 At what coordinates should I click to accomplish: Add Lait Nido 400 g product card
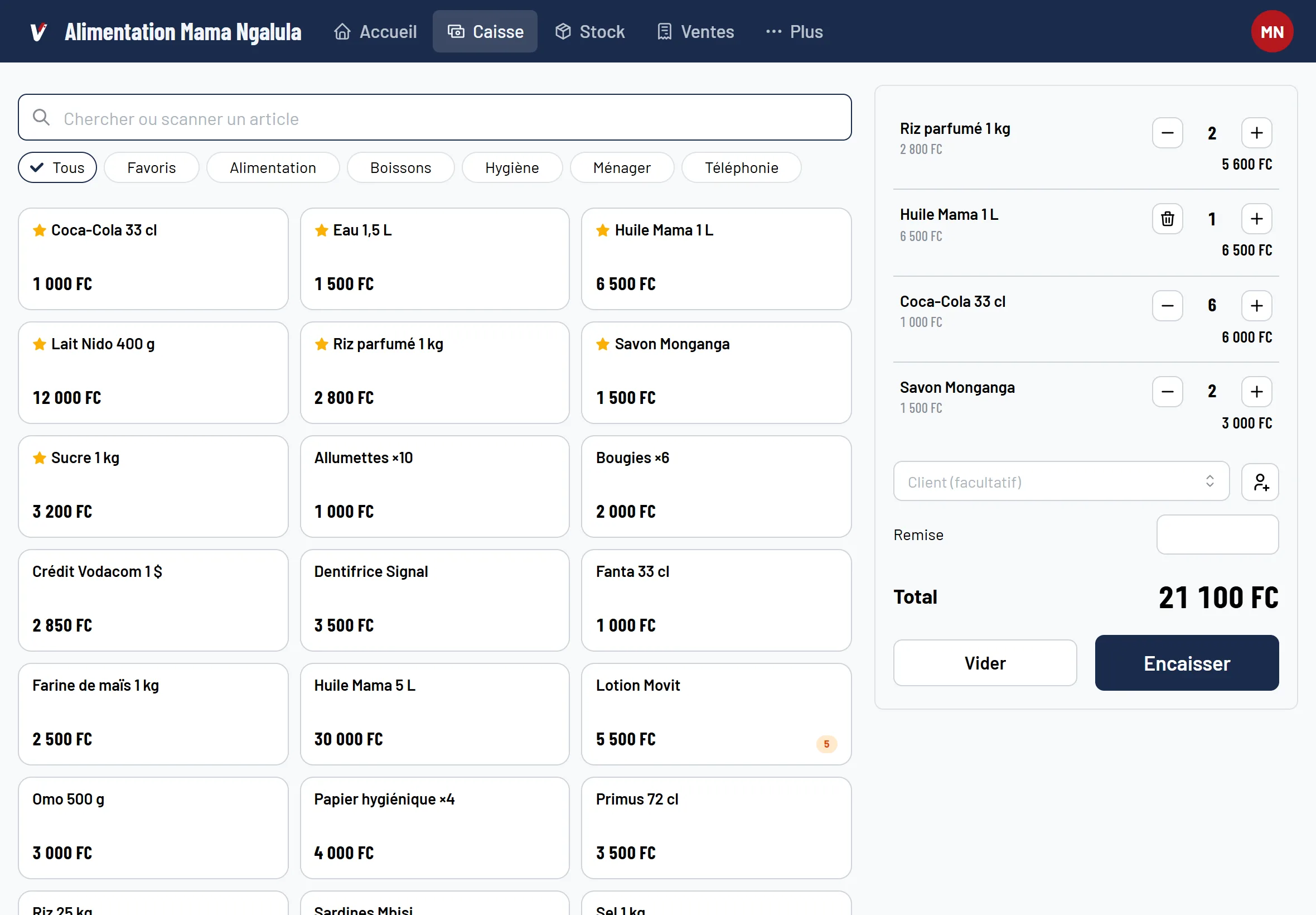coord(153,373)
